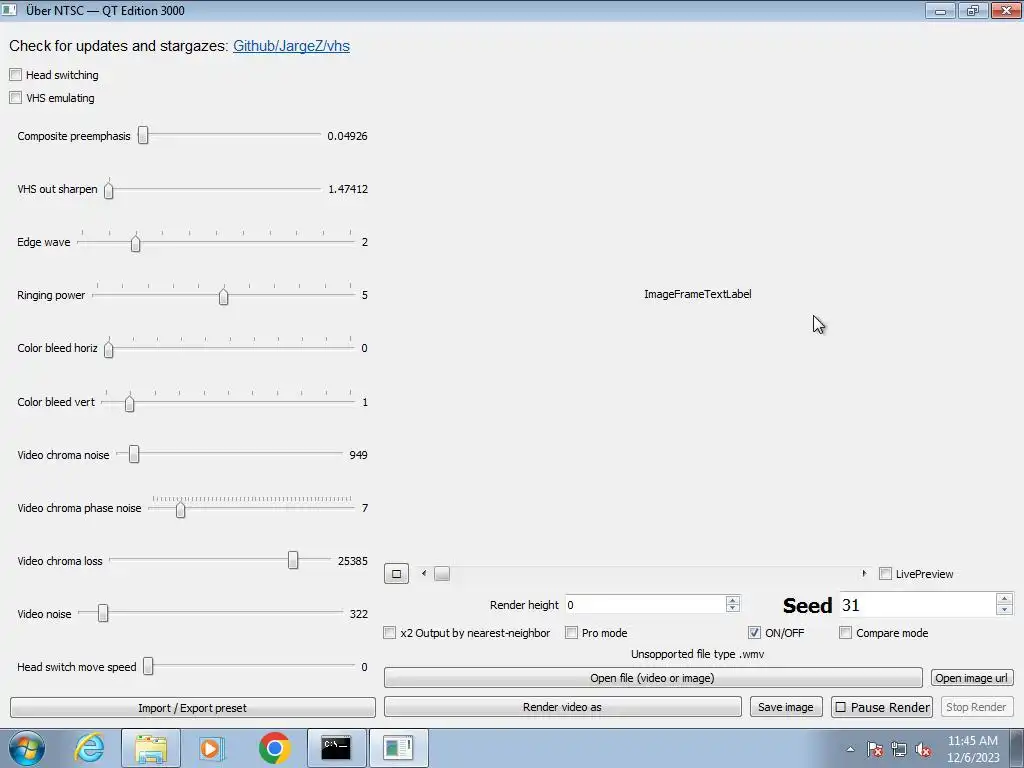Open Windows Explorer from the taskbar
1024x768 pixels.
tap(151, 748)
